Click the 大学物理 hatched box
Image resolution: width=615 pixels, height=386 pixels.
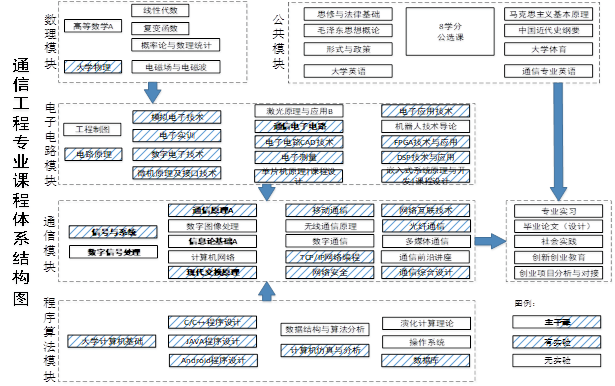point(93,67)
